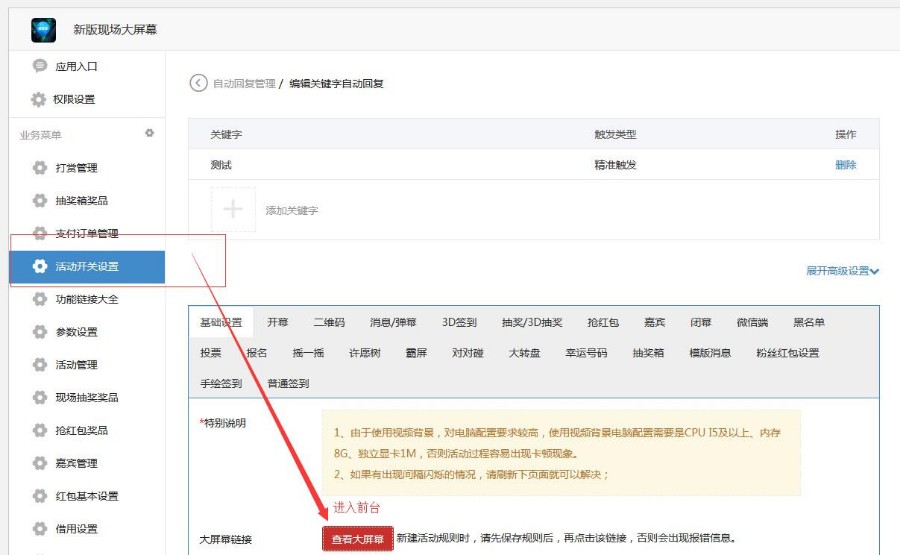Click the gear icon beside 打赏管理
This screenshot has width=900, height=555.
click(40, 168)
